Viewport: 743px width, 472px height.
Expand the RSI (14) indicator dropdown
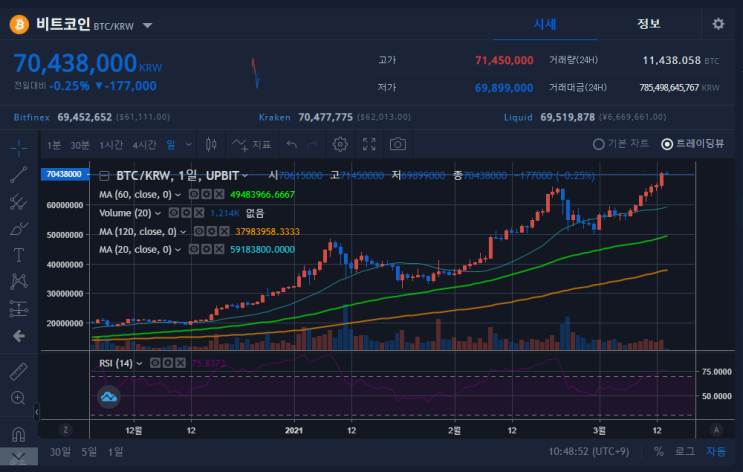pyautogui.click(x=139, y=363)
